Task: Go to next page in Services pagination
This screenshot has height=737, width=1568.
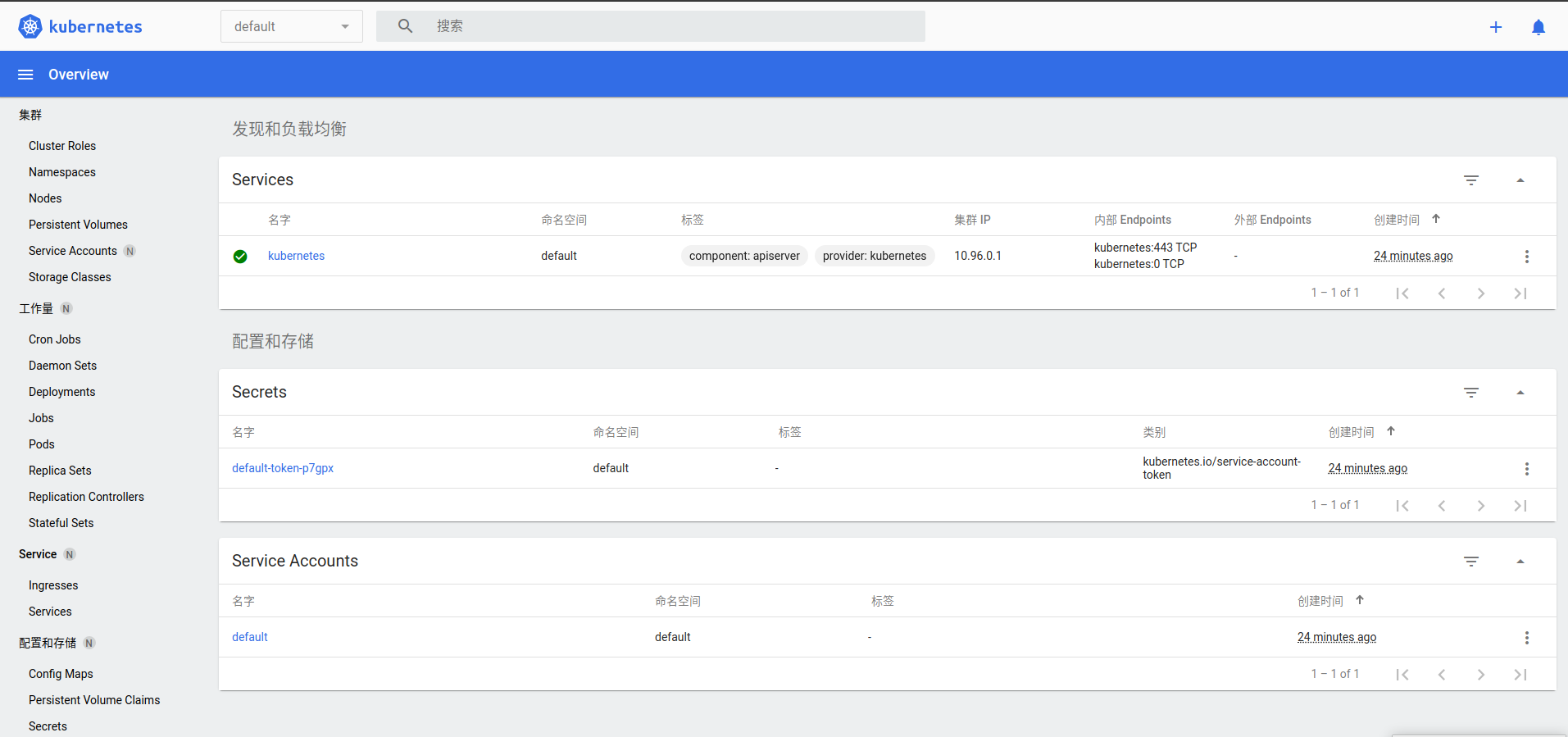Action: click(1481, 293)
